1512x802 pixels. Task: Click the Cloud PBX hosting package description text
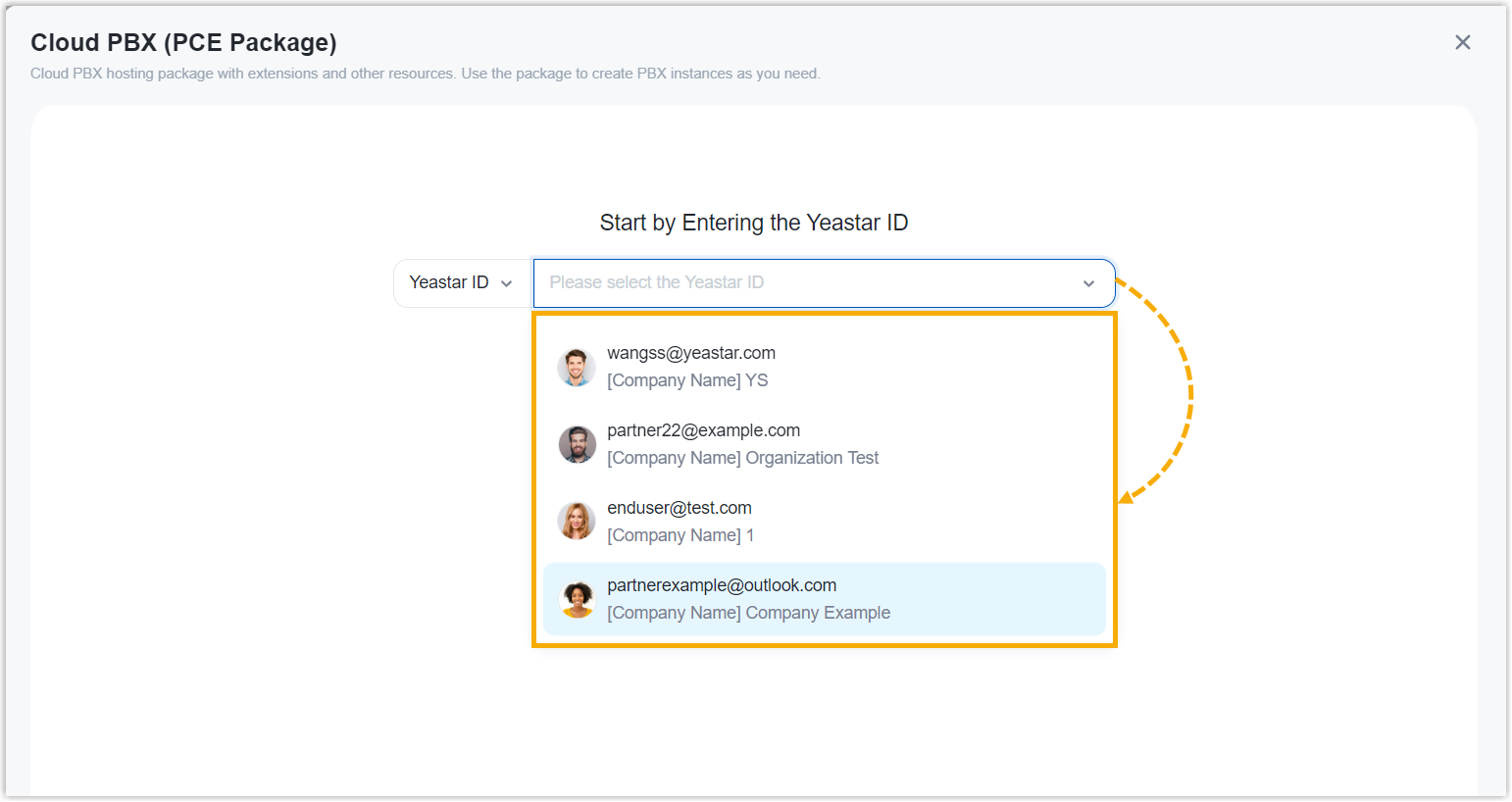point(425,74)
